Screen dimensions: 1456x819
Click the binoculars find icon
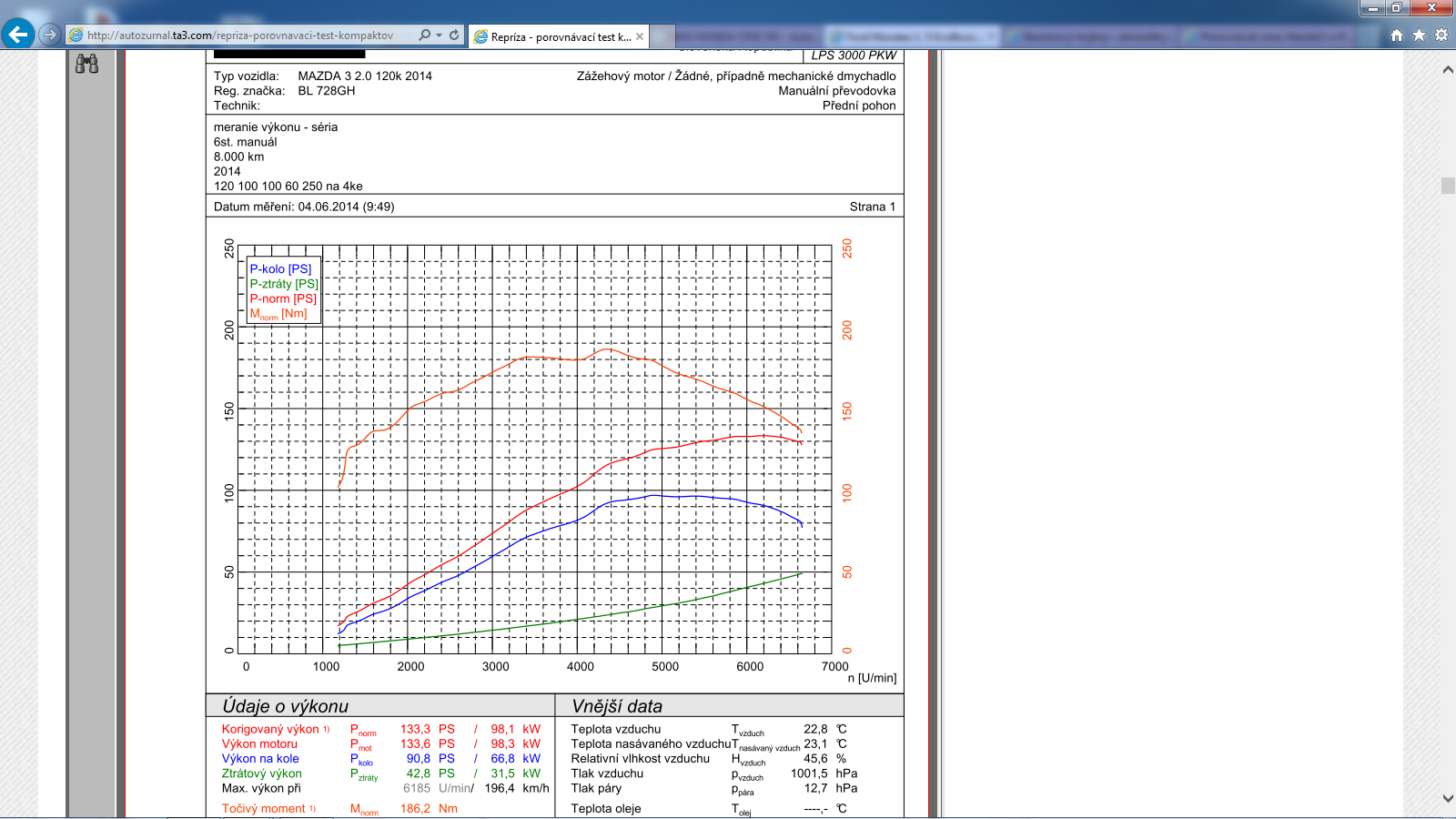tap(86, 64)
